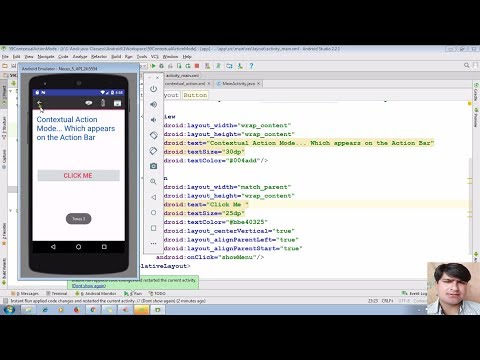Open the Terminal tool window
Image resolution: width=480 pixels, height=360 pixels.
coord(57,293)
